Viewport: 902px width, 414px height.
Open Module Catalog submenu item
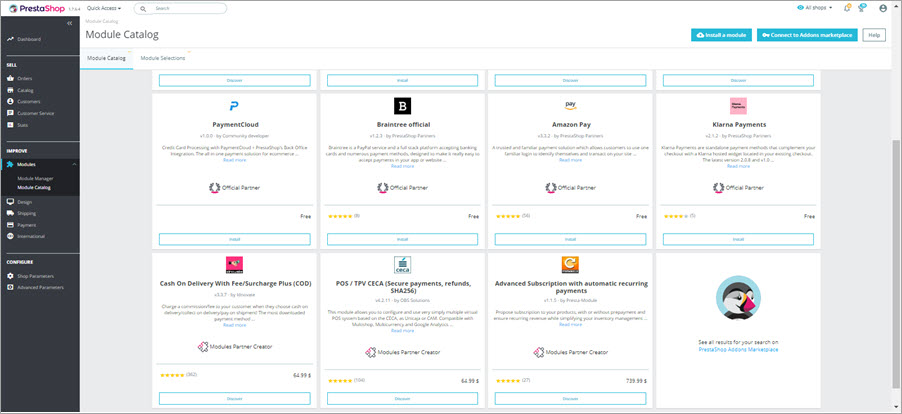(x=34, y=187)
